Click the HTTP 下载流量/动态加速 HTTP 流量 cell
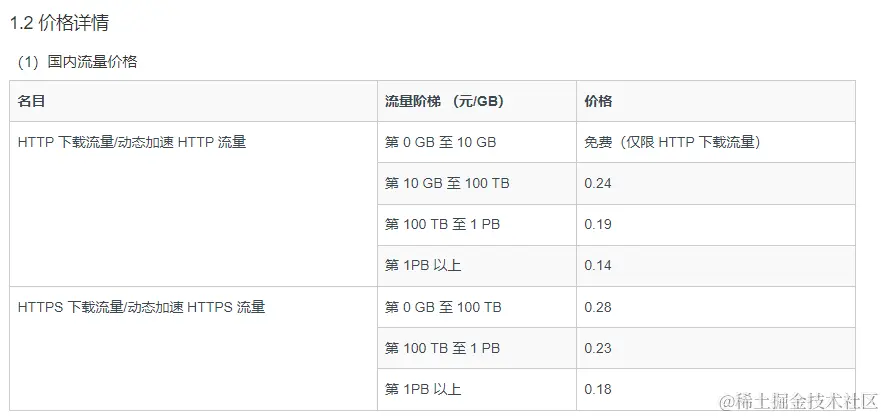The image size is (885, 418). pyautogui.click(x=194, y=204)
